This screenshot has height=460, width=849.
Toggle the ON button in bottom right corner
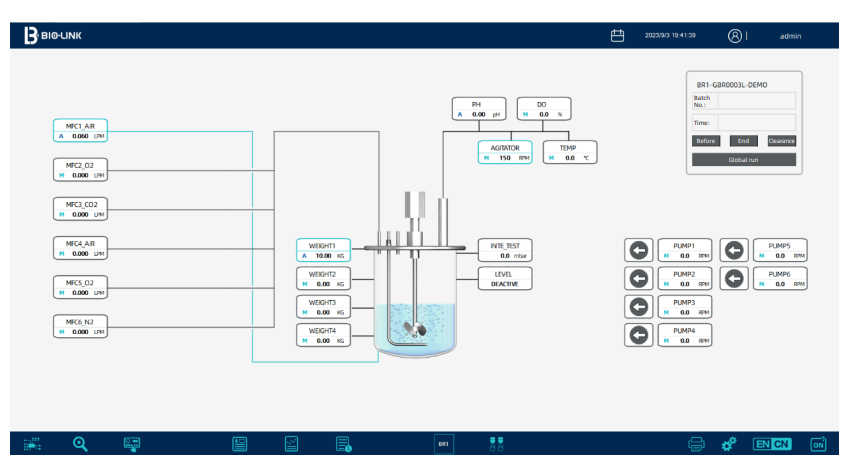[817, 443]
